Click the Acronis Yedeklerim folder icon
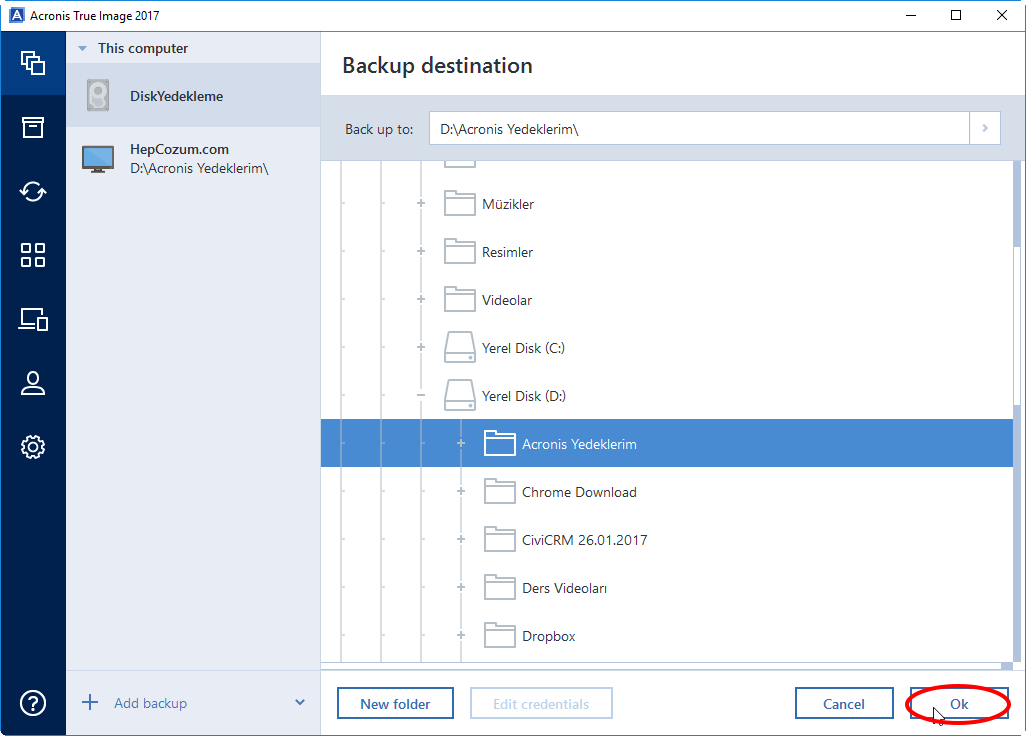This screenshot has width=1026, height=736. [x=499, y=443]
